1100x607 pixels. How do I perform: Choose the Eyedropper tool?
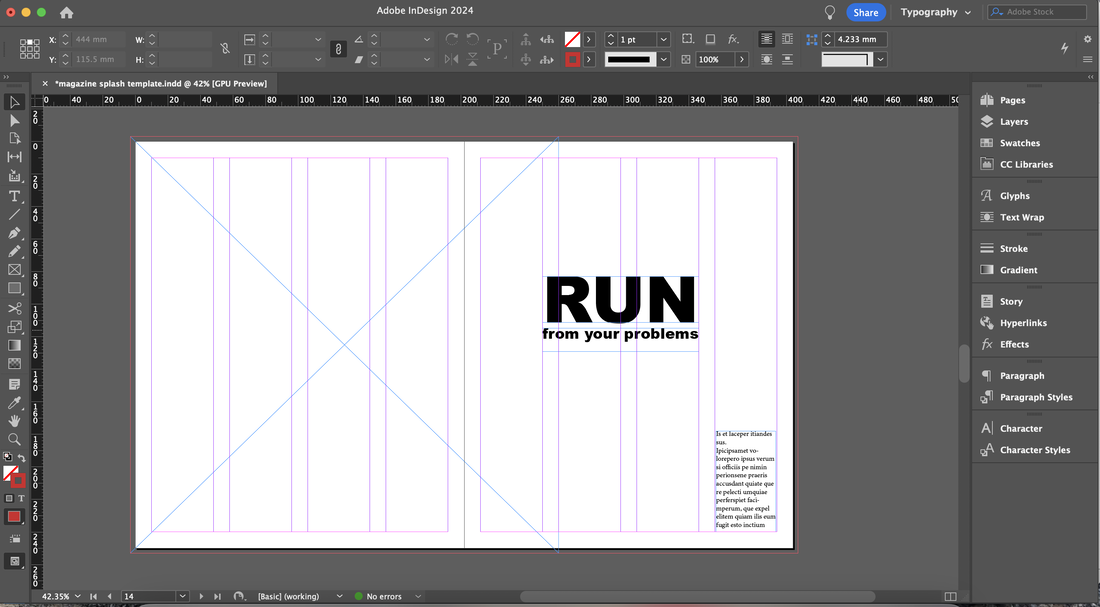point(14,403)
